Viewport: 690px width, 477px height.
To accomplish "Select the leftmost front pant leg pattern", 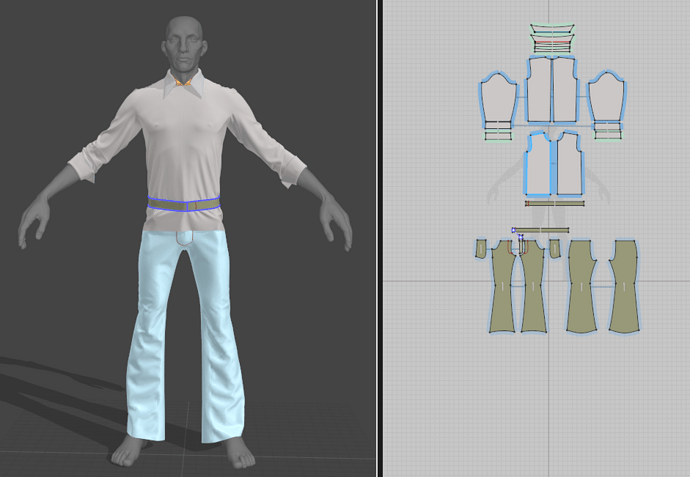I will 502,287.
